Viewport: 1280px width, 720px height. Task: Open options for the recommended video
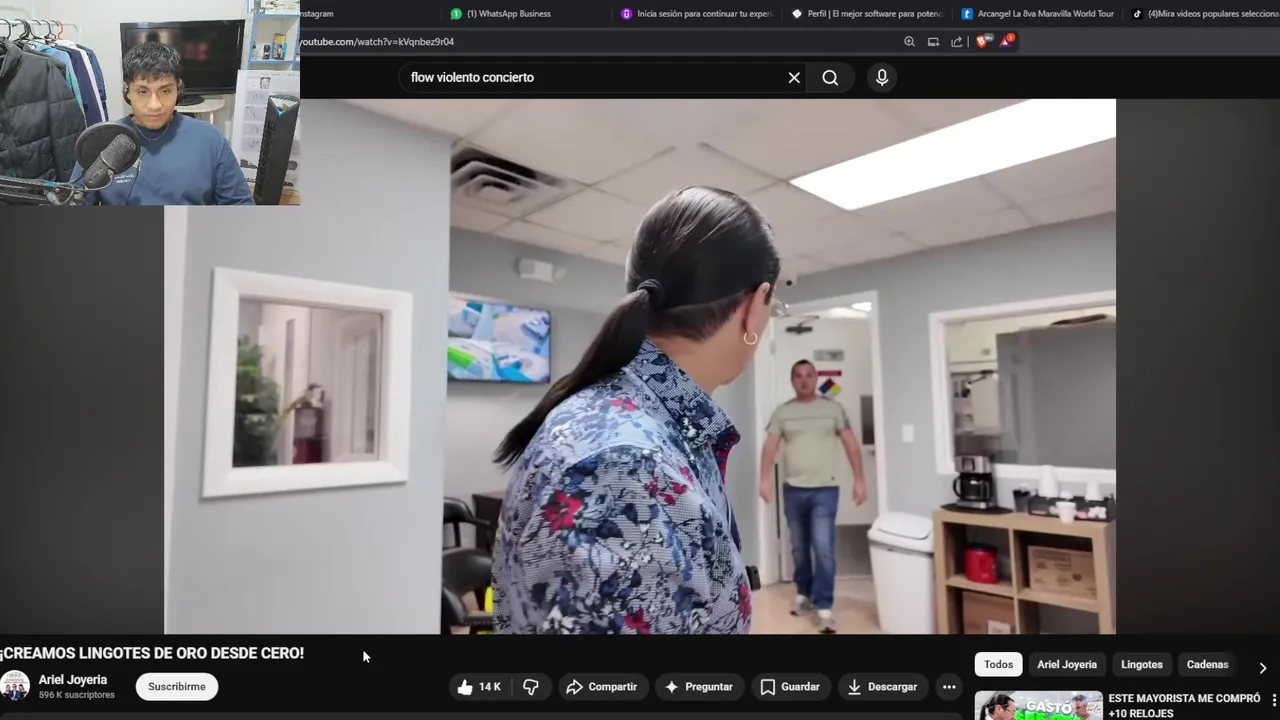pyautogui.click(x=1273, y=699)
